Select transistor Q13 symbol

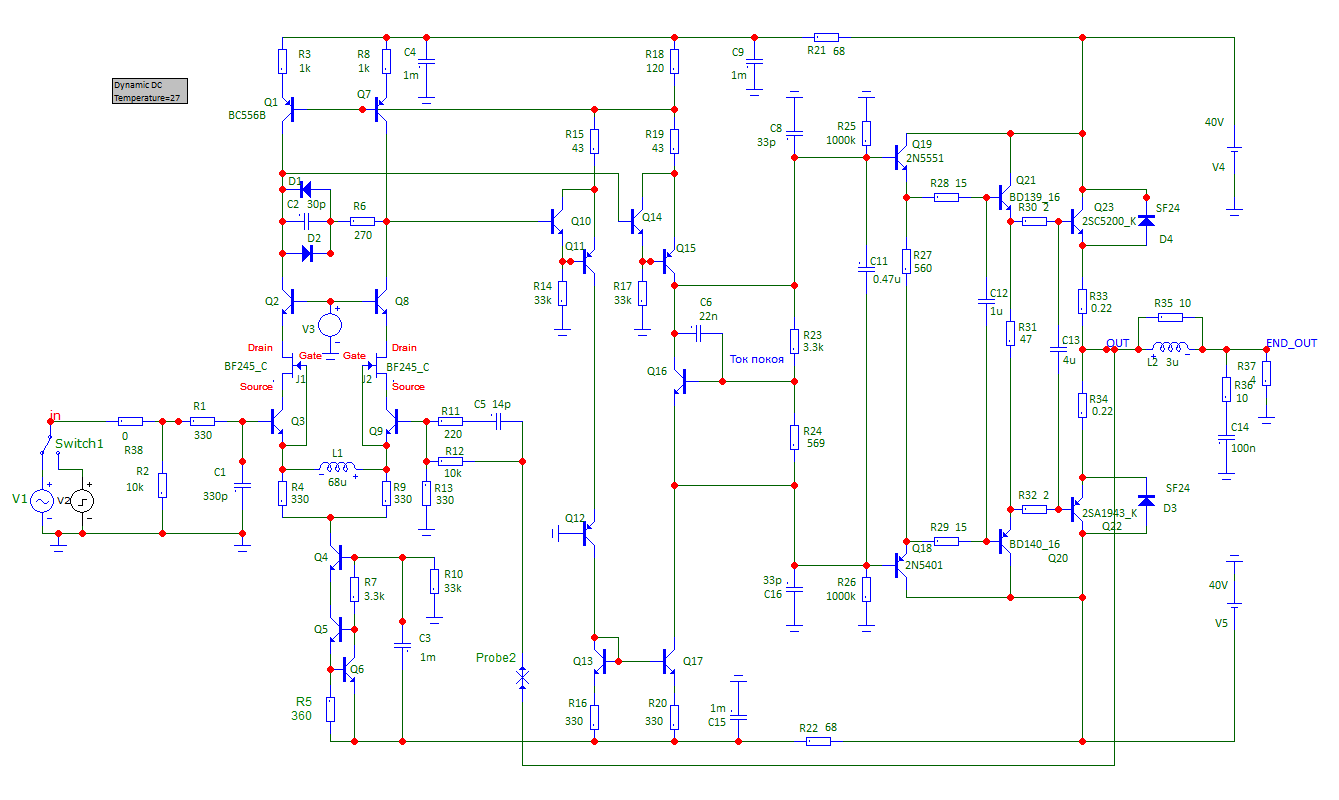click(601, 661)
